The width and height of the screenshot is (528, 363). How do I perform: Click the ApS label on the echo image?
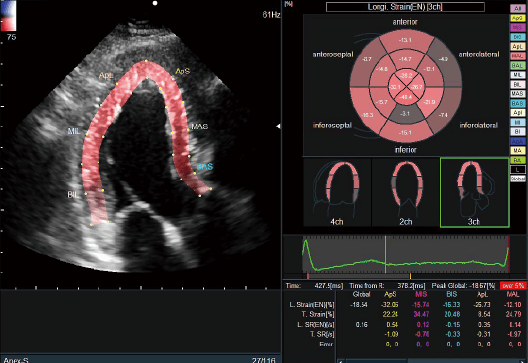click(183, 71)
